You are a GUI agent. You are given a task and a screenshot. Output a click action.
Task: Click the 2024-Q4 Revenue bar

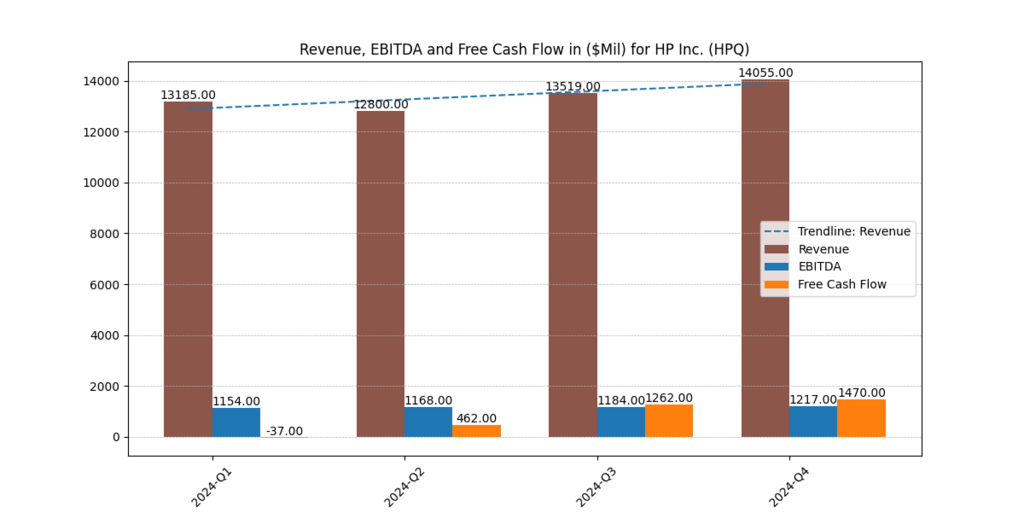(x=765, y=258)
